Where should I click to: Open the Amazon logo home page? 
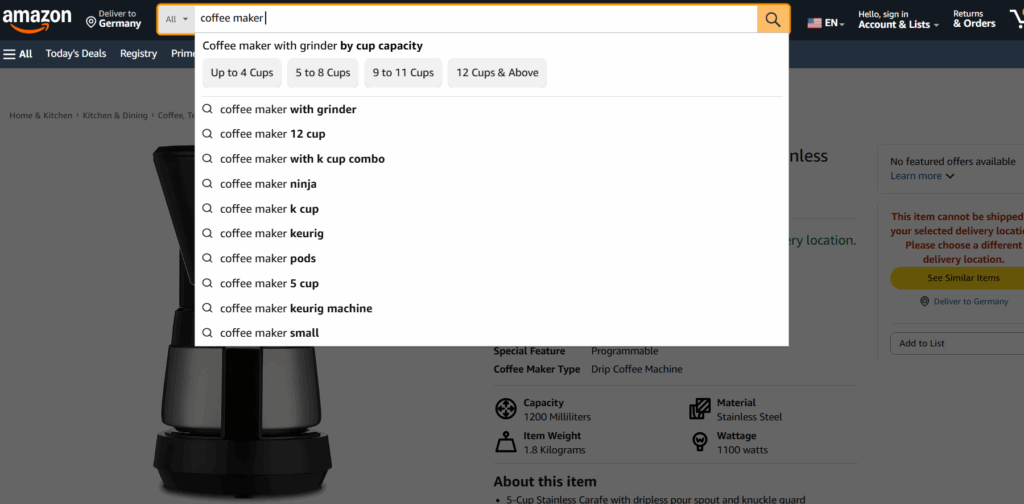(37, 19)
